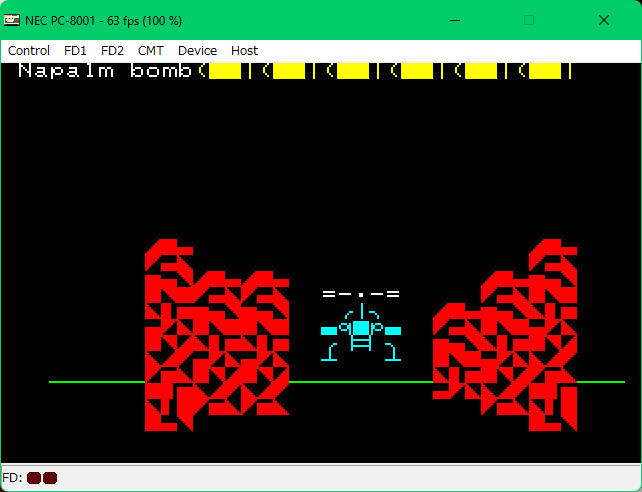Image resolution: width=642 pixels, height=492 pixels.
Task: Select the Device menu
Action: [197, 50]
